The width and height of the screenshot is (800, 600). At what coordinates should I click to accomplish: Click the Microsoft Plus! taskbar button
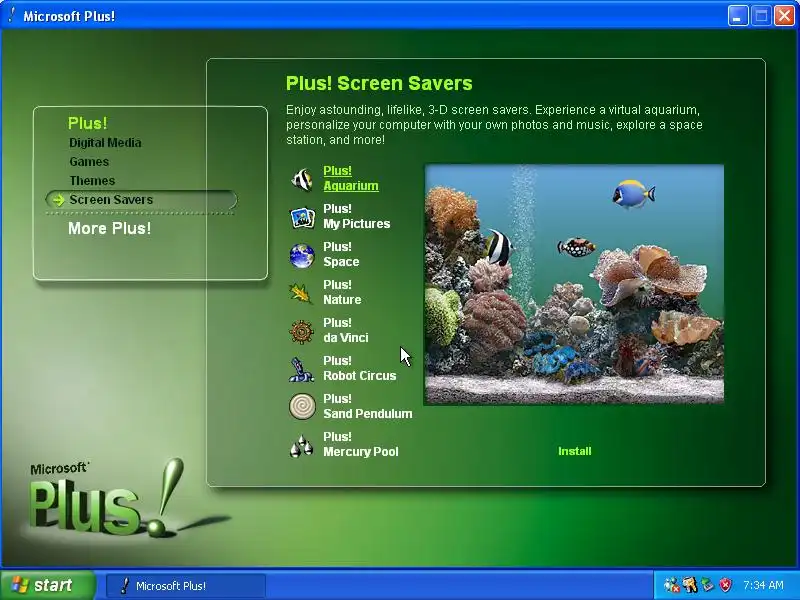186,586
